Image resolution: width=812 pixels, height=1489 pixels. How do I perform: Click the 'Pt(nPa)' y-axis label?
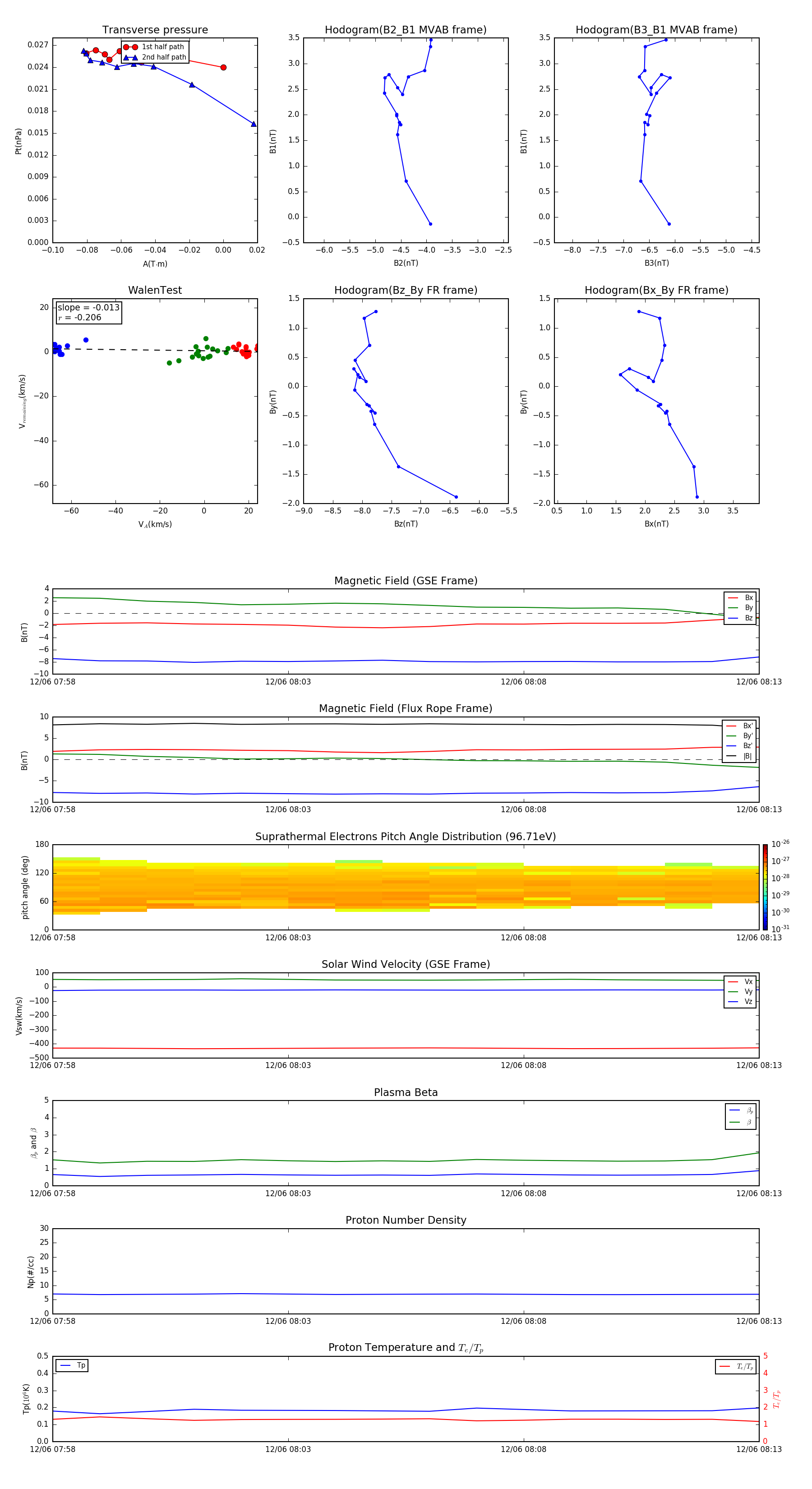click(x=18, y=141)
